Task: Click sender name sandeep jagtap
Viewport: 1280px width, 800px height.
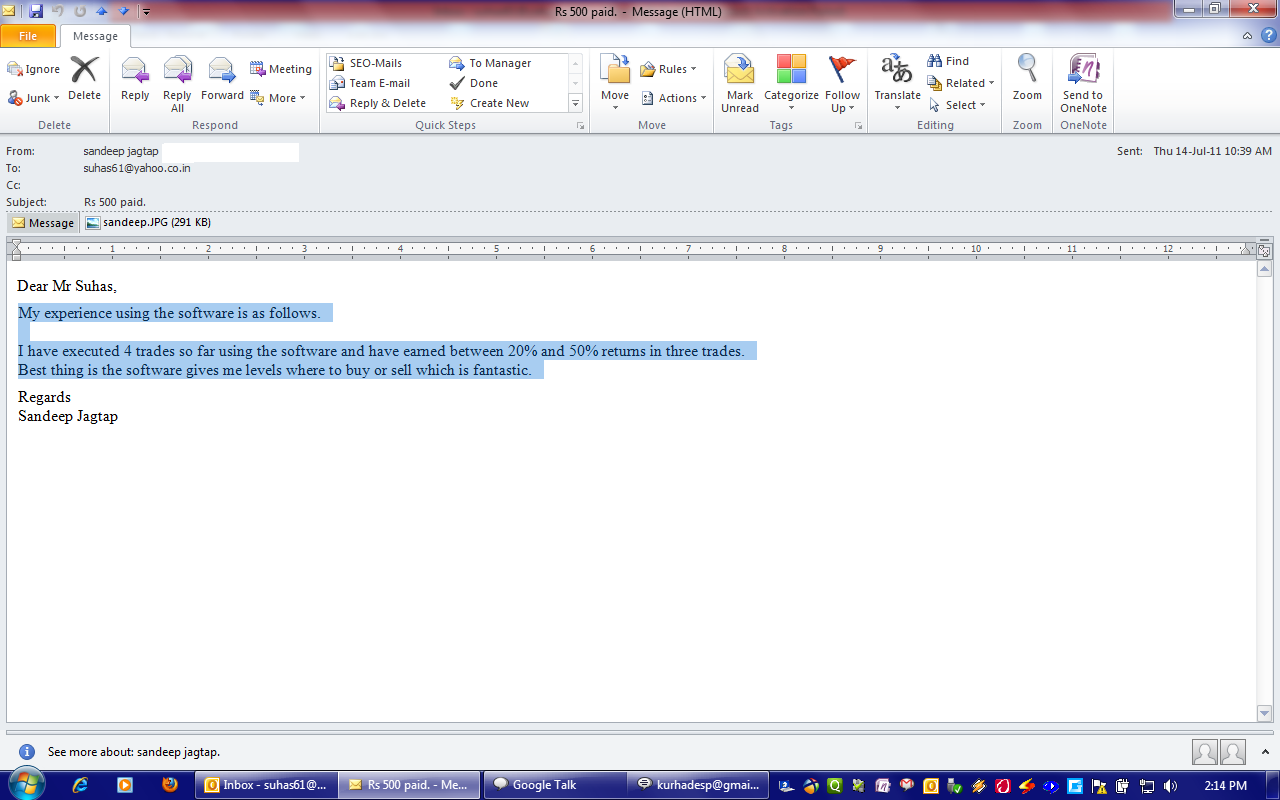Action: tap(121, 151)
